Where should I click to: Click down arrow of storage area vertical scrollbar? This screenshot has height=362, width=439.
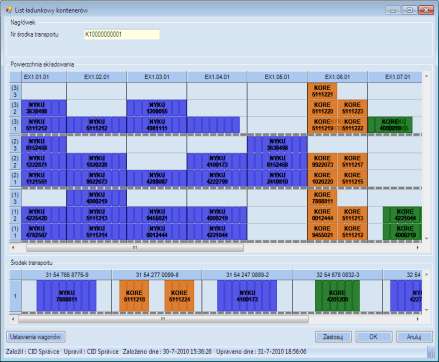coord(426,238)
